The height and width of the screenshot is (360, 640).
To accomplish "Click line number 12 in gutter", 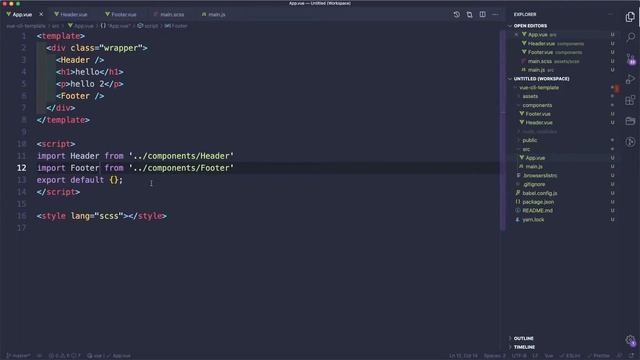I will pyautogui.click(x=21, y=168).
